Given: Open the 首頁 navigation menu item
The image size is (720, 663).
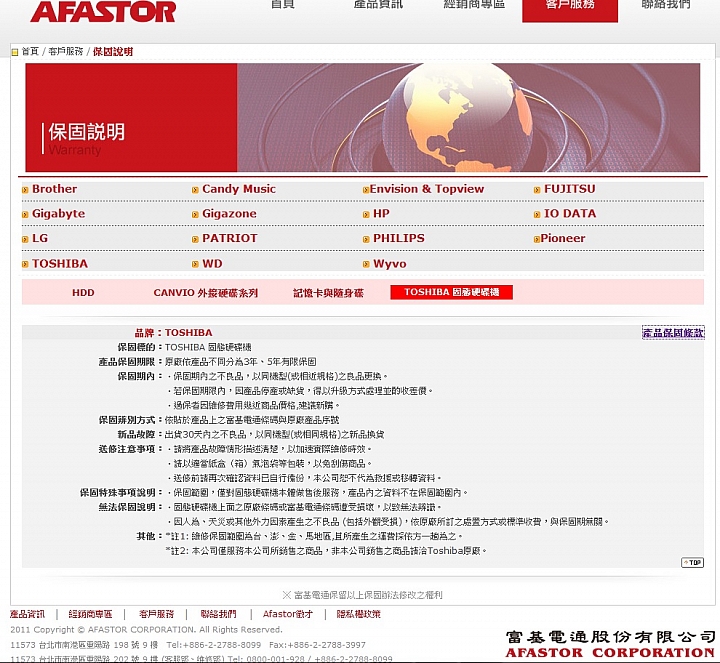Looking at the screenshot, I should [x=282, y=4].
